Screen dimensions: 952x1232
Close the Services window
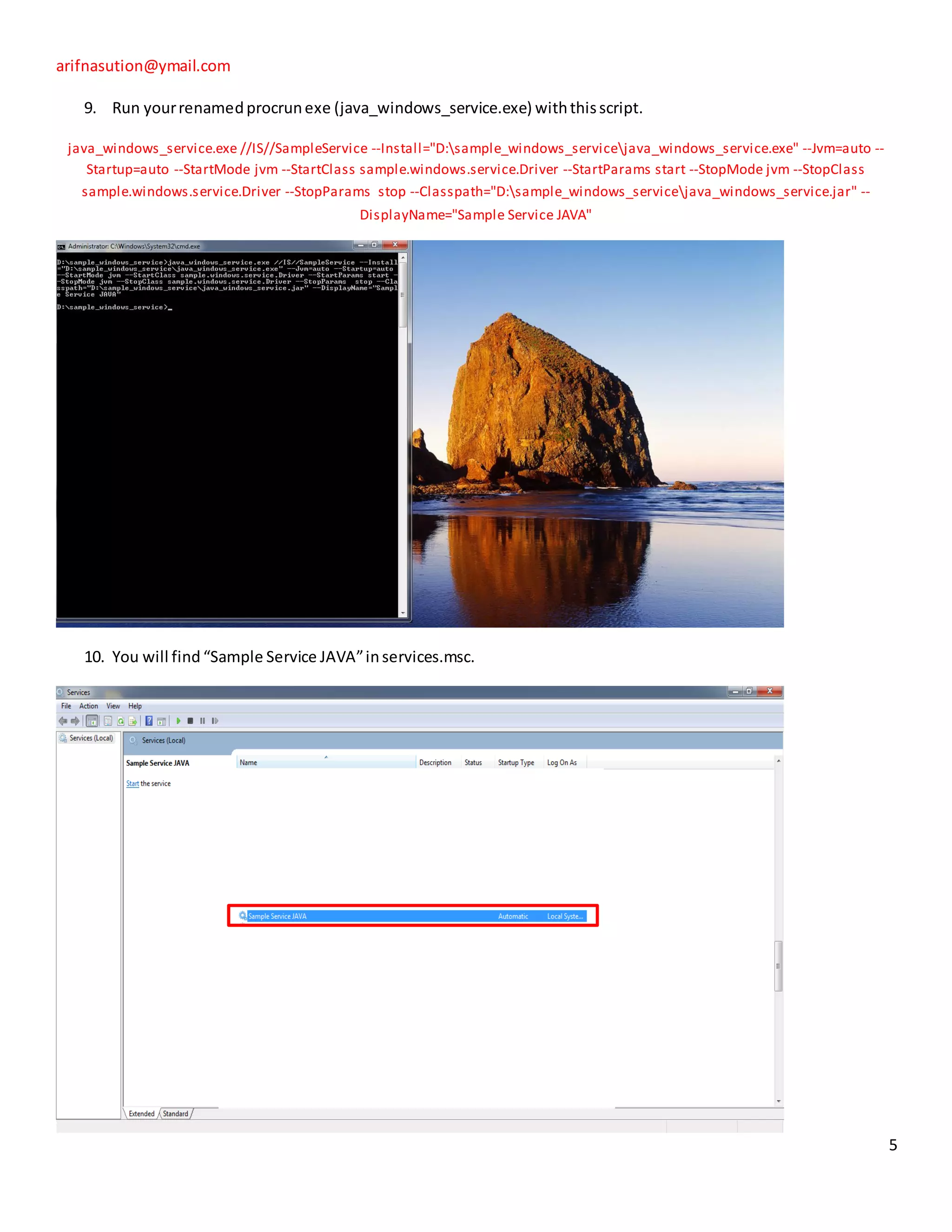coord(770,691)
